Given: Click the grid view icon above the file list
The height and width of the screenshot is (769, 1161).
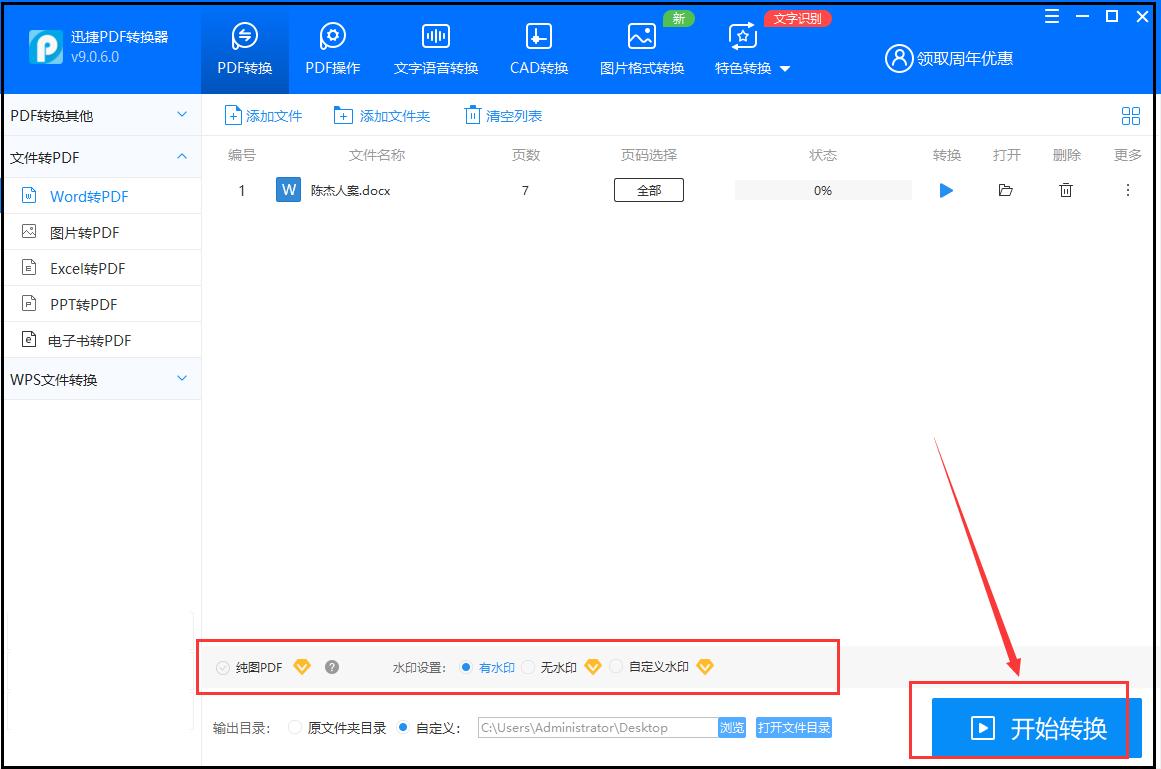Looking at the screenshot, I should coord(1130,116).
